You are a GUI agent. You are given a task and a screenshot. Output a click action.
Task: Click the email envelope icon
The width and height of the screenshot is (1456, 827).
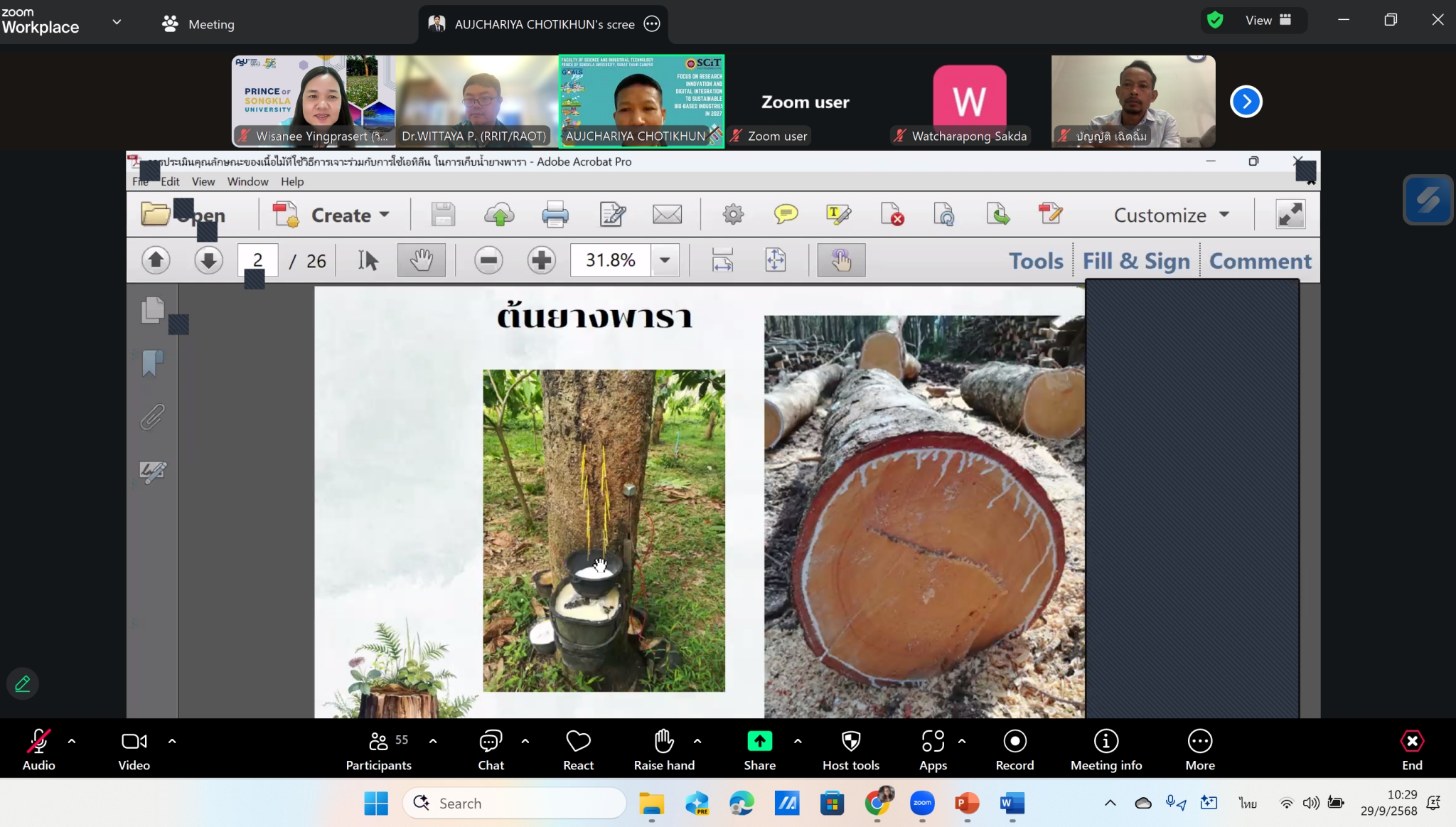(x=667, y=214)
